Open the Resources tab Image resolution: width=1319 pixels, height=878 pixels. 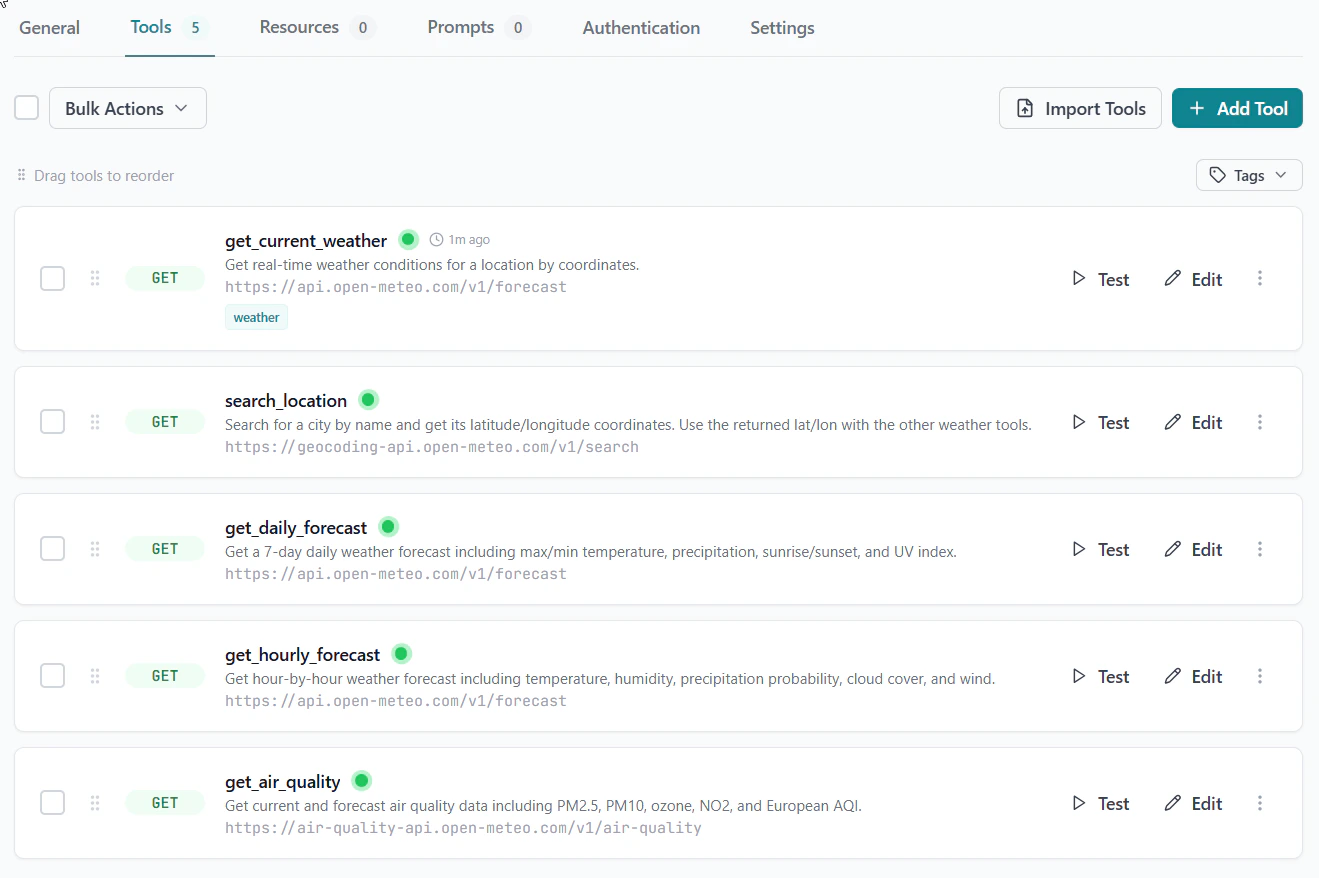point(317,28)
